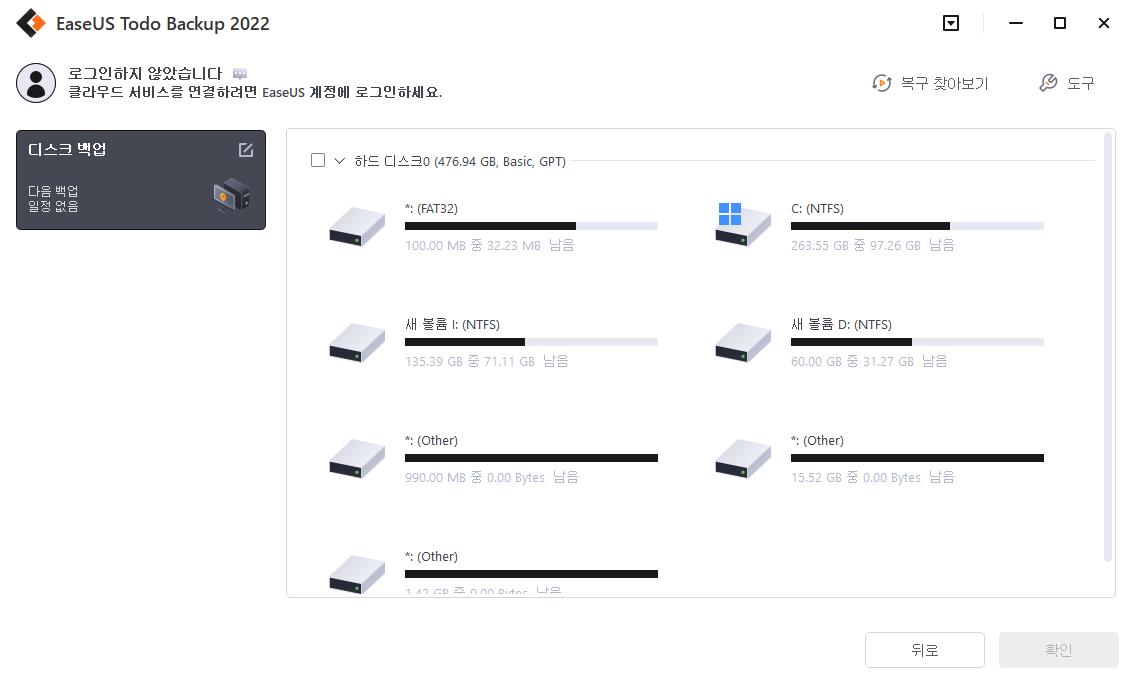Collapse the 하드 디스크0 partition list
The image size is (1132, 695).
coord(339,161)
